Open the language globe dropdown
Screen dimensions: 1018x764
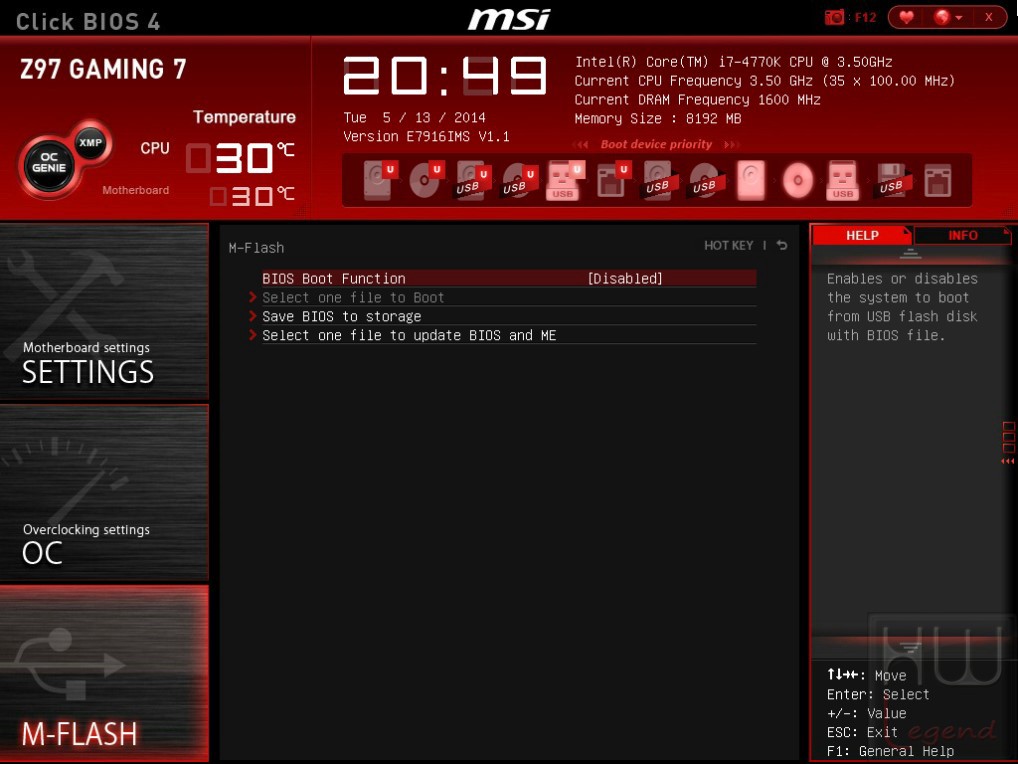coord(947,18)
